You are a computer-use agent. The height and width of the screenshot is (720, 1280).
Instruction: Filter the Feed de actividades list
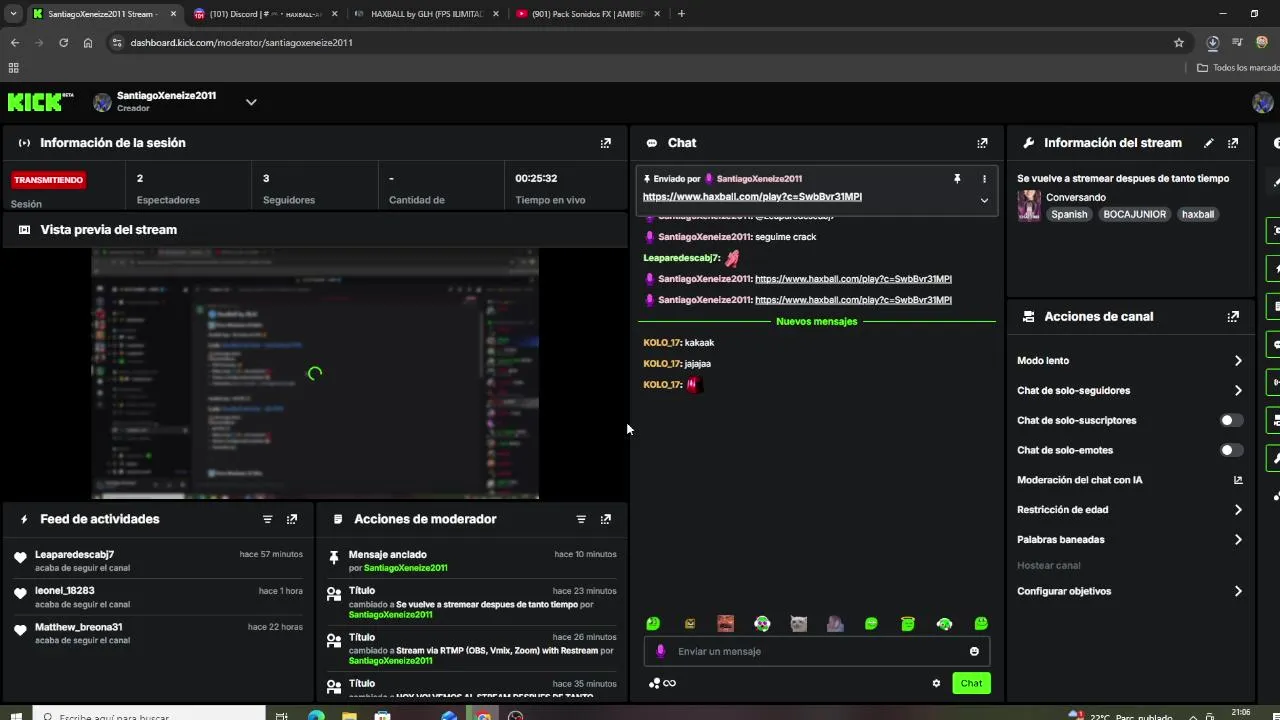click(267, 519)
